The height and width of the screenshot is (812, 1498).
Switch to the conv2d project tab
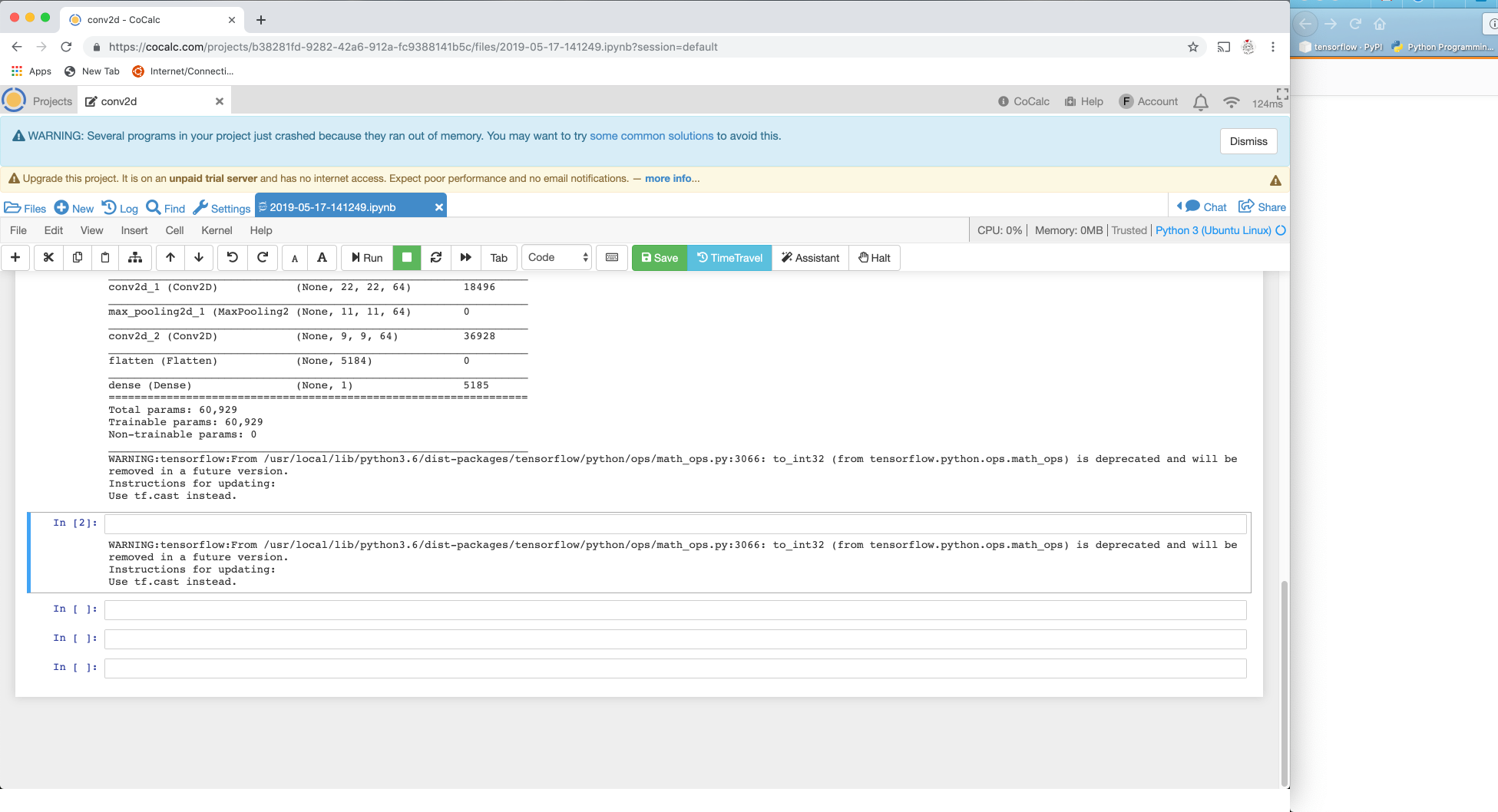[x=119, y=101]
